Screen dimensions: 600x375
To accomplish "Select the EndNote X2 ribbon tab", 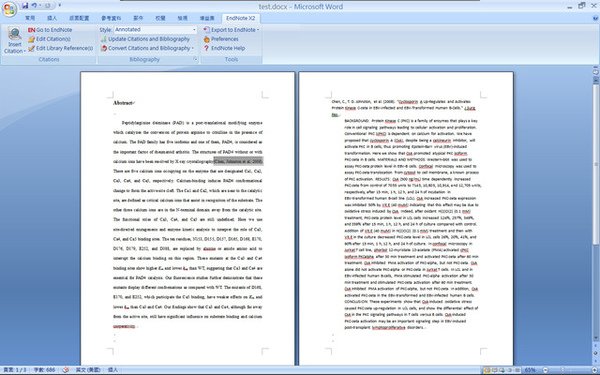I will (x=241, y=18).
